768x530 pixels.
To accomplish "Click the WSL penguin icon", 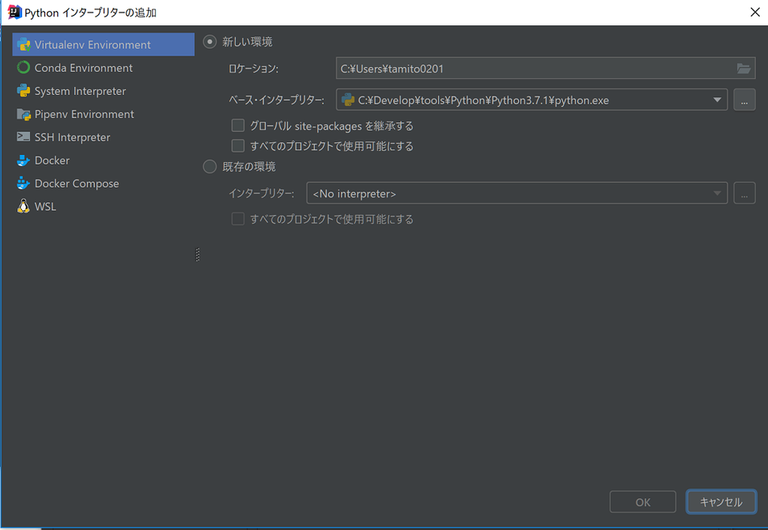I will click(24, 206).
